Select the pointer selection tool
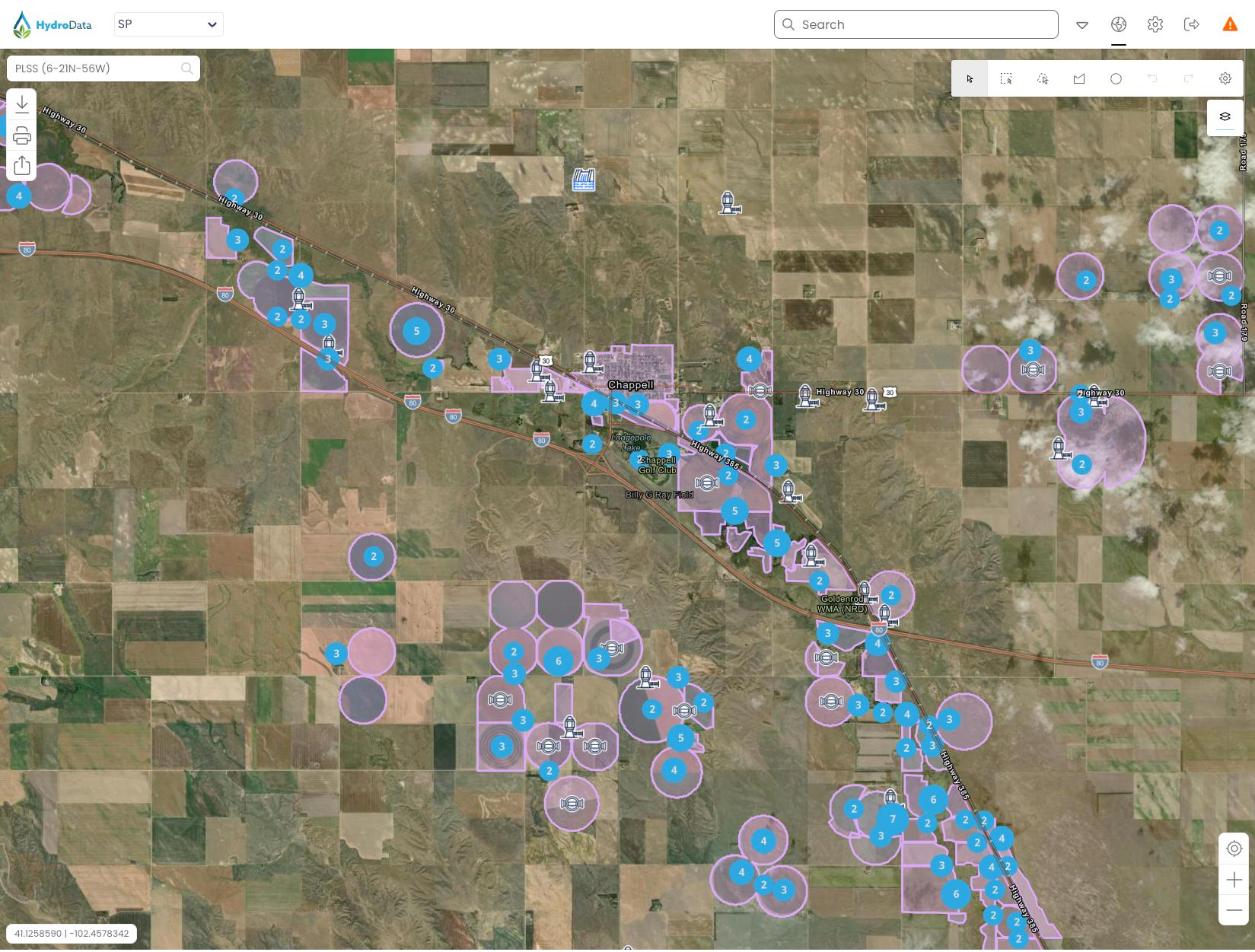This screenshot has height=952, width=1255. coord(970,78)
